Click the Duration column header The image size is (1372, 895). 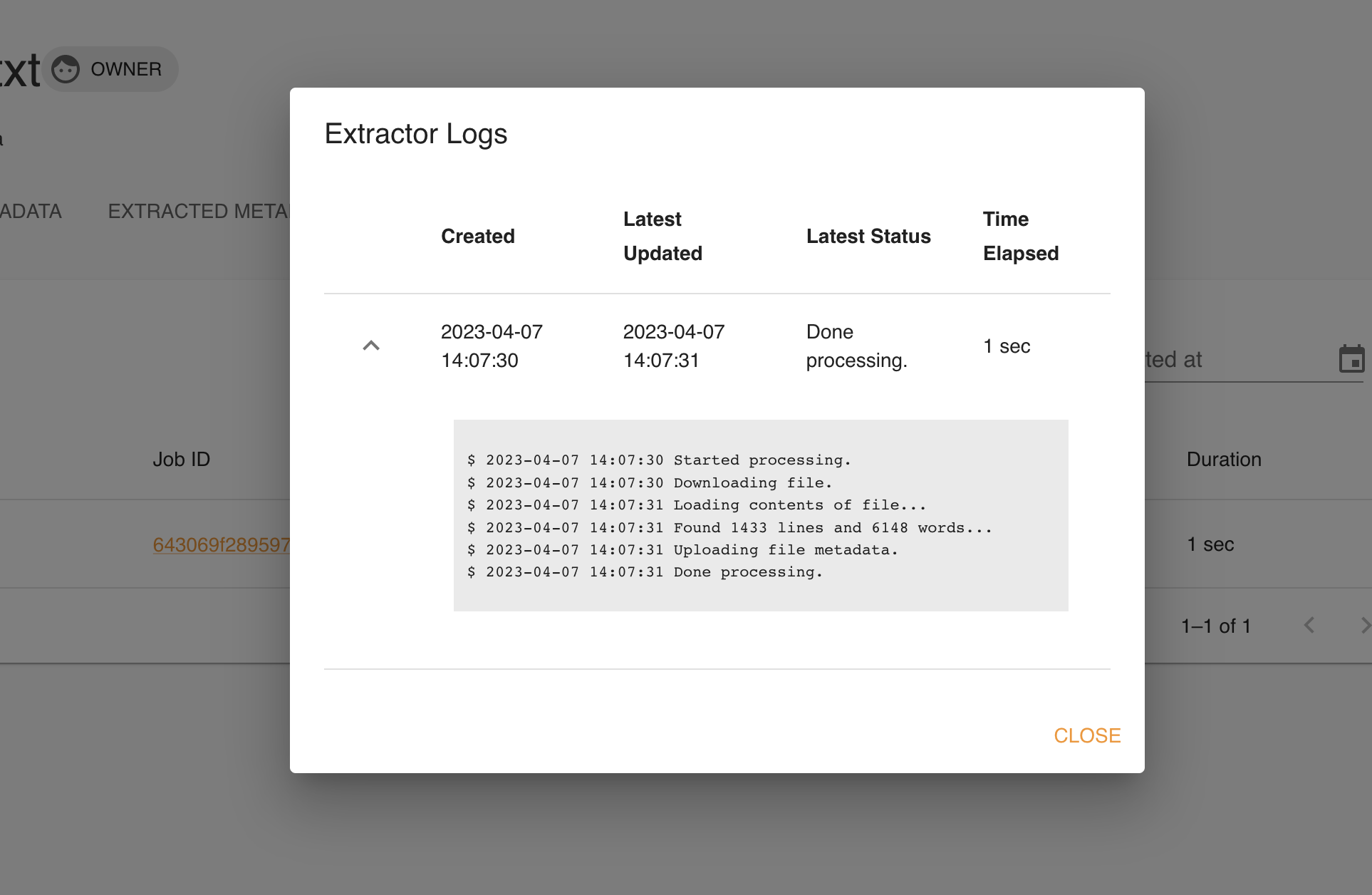click(x=1223, y=460)
